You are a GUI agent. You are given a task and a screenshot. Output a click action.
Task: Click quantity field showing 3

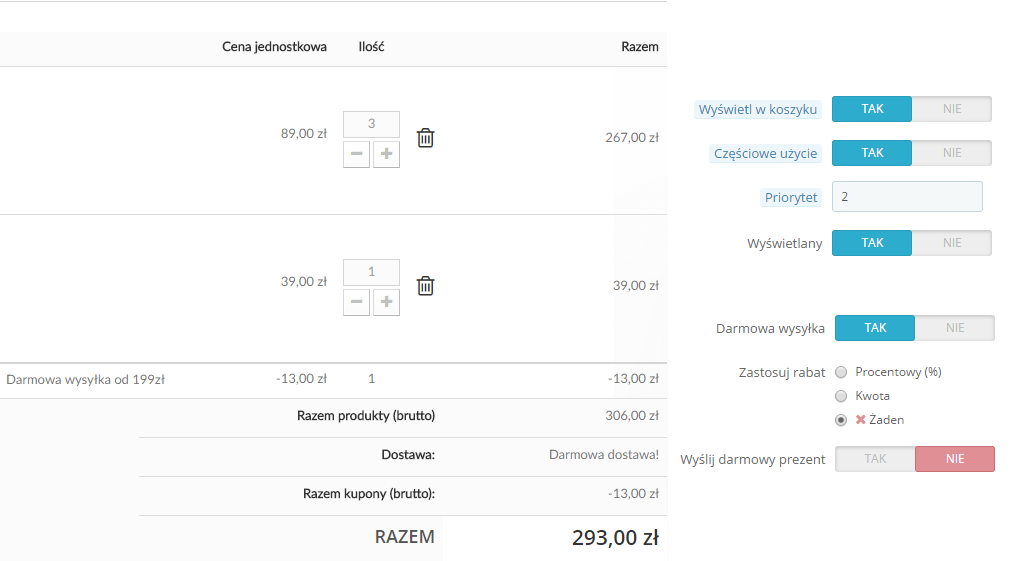coord(371,124)
